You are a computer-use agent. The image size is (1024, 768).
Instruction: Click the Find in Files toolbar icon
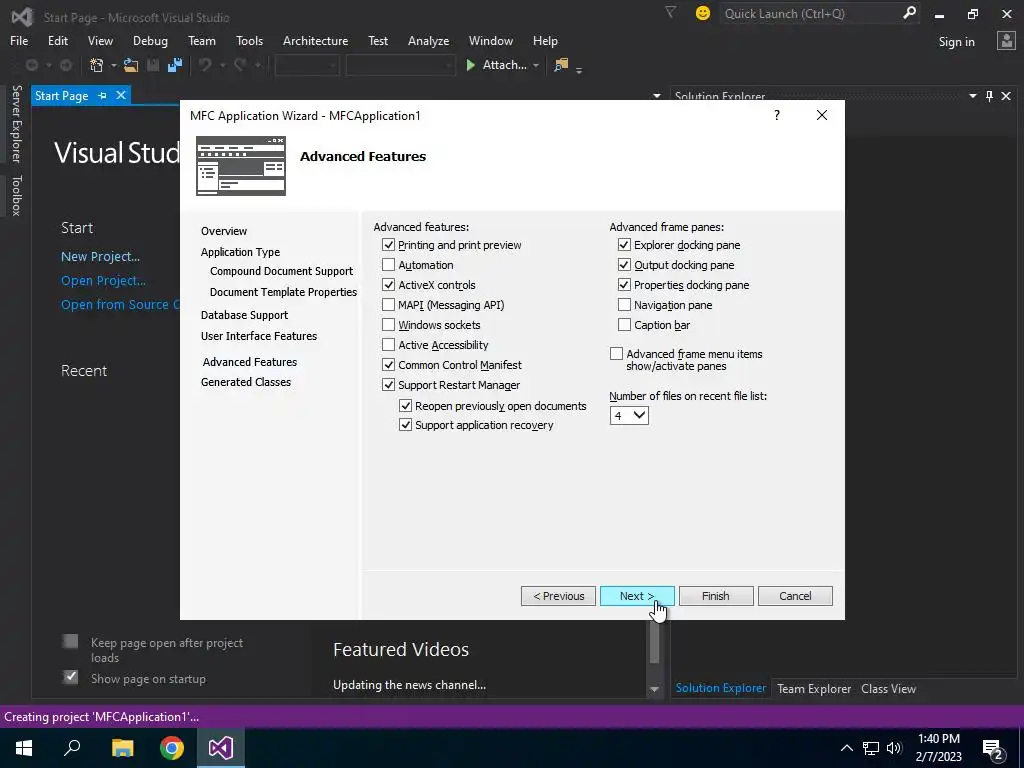(561, 65)
